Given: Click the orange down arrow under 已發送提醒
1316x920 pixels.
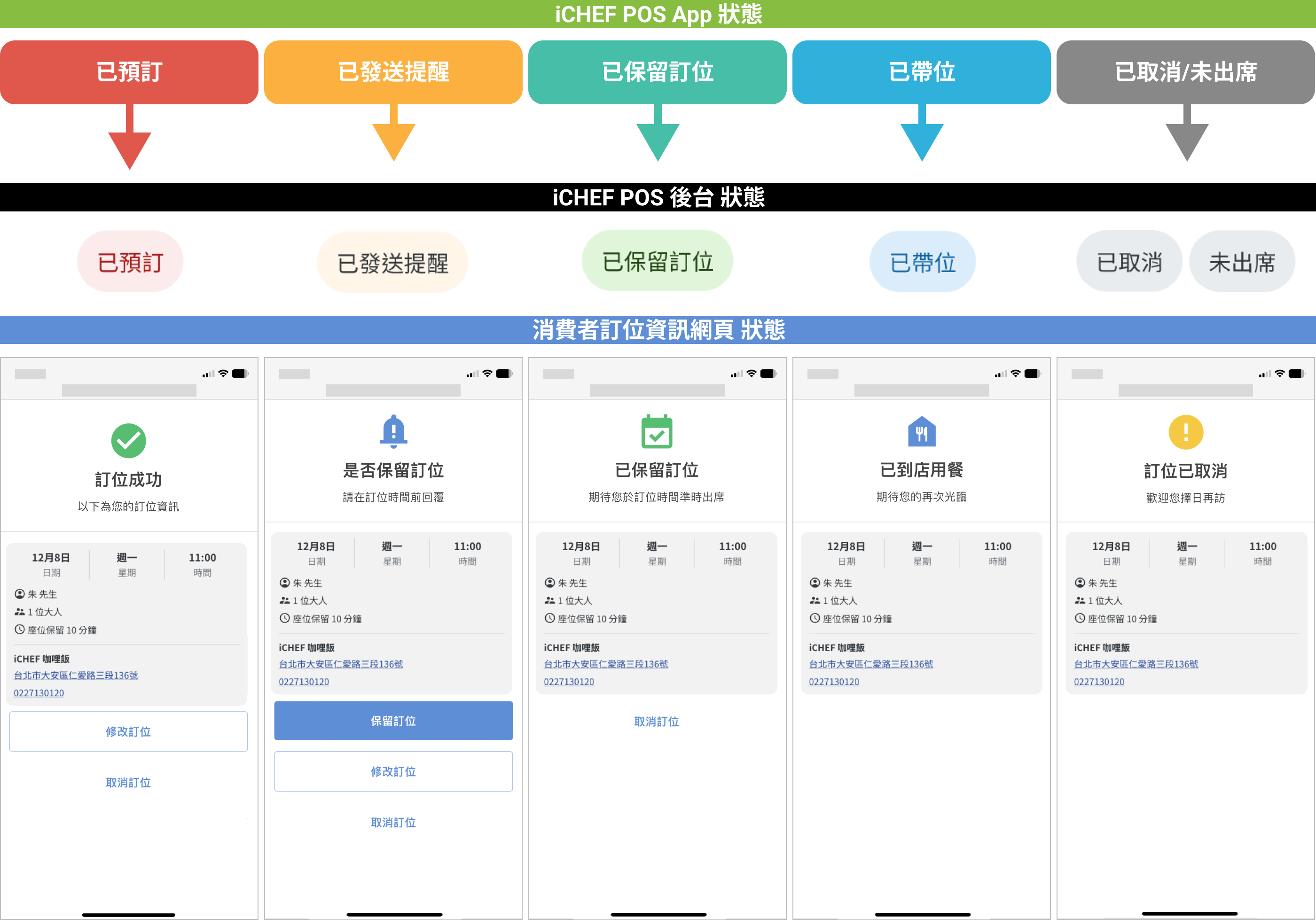Looking at the screenshot, I should (394, 136).
